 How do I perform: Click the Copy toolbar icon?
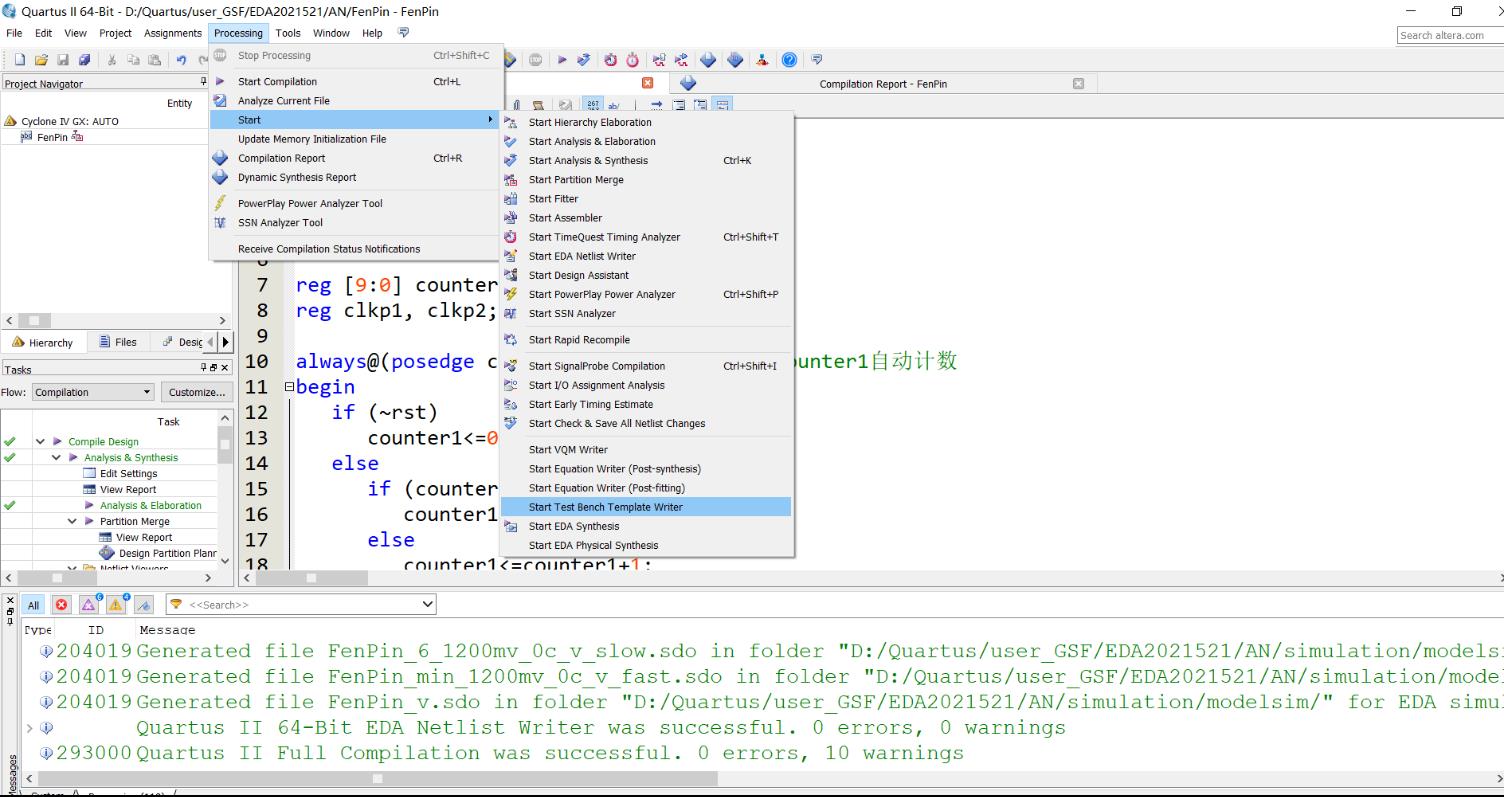(x=132, y=60)
